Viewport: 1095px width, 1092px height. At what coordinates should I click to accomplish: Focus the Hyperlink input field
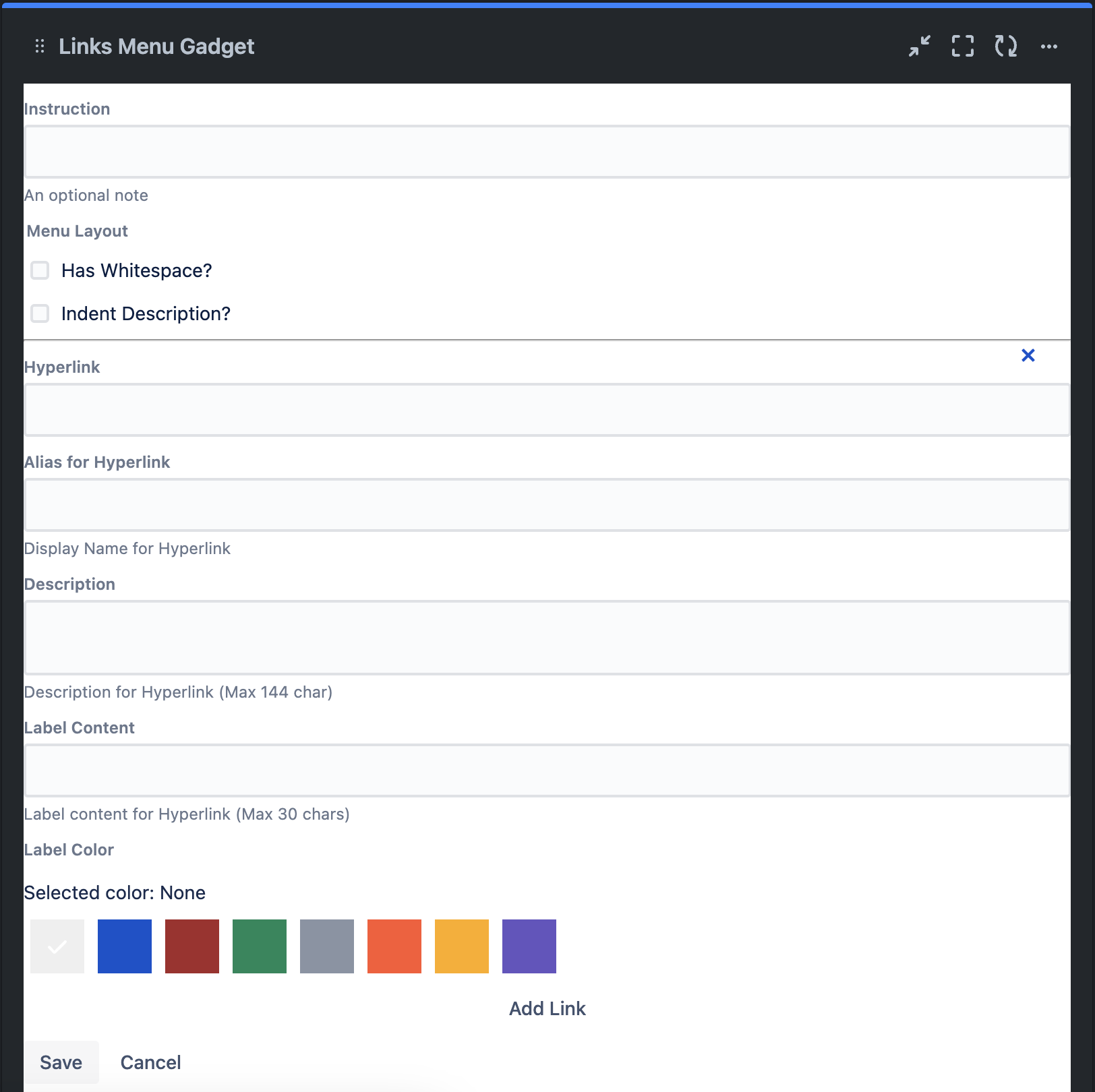(547, 410)
